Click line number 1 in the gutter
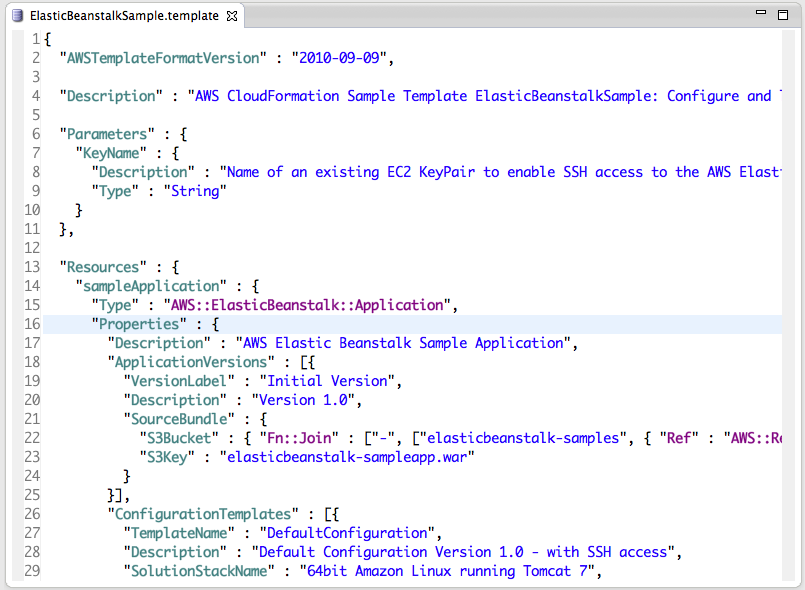This screenshot has width=805, height=590. pyautogui.click(x=35, y=39)
